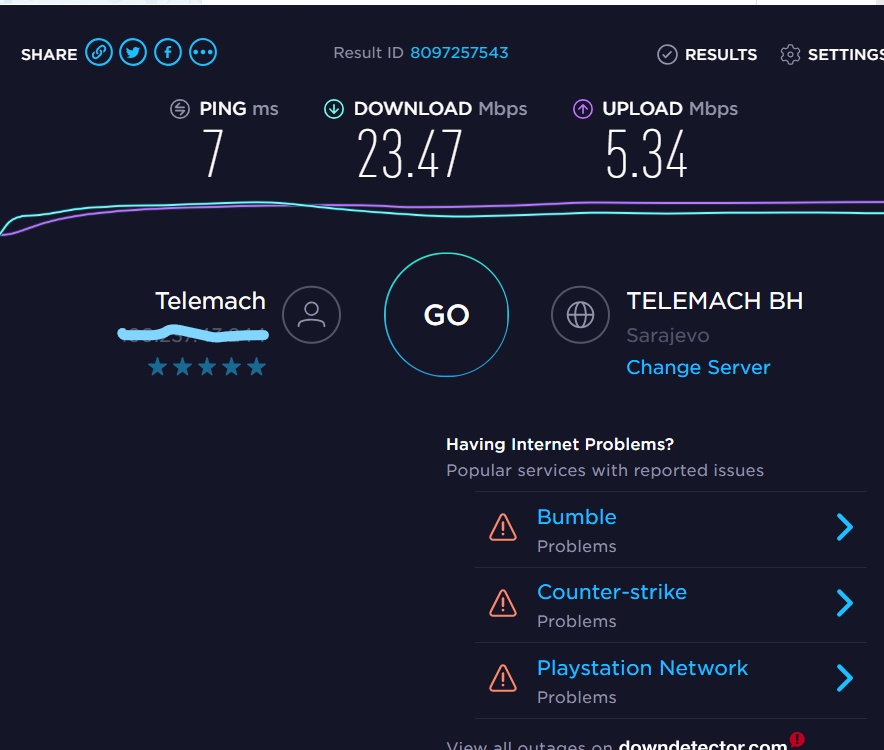Click the Bumble warning triangle icon

pos(503,528)
